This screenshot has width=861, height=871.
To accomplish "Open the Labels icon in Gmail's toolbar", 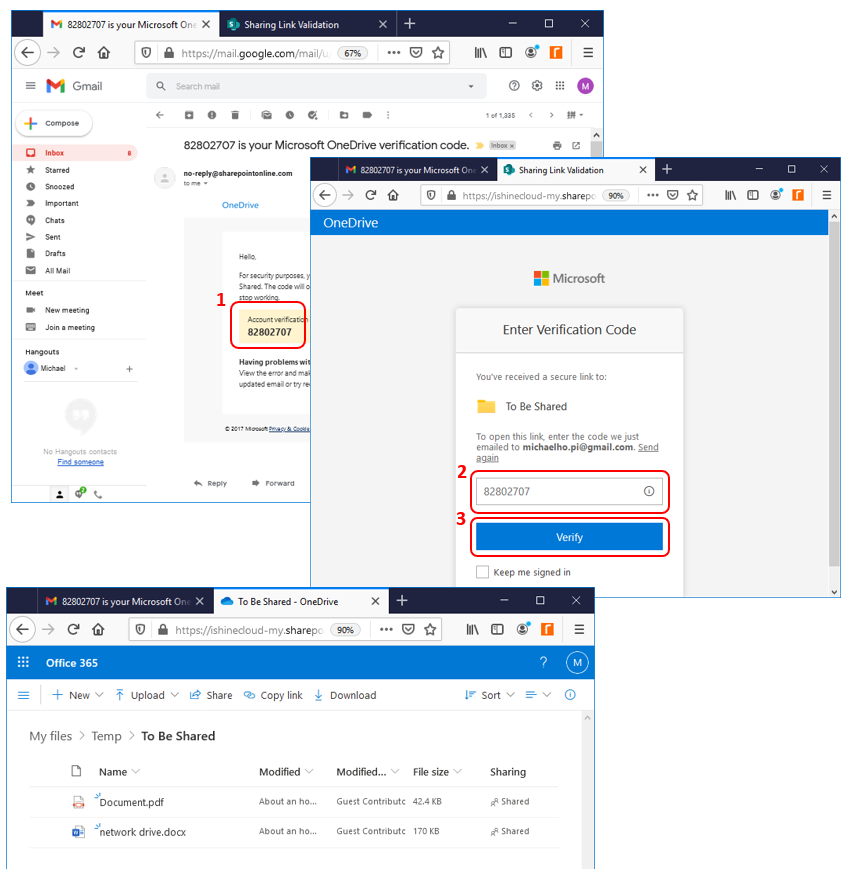I will [367, 115].
